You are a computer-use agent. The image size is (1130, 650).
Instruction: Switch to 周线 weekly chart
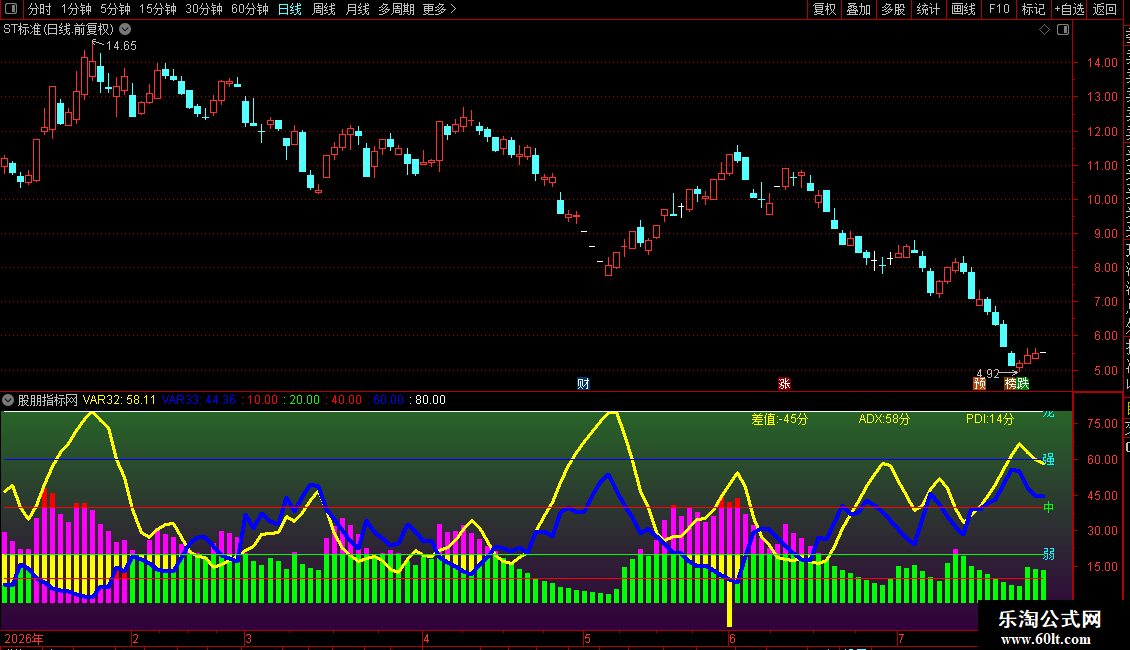[x=324, y=9]
